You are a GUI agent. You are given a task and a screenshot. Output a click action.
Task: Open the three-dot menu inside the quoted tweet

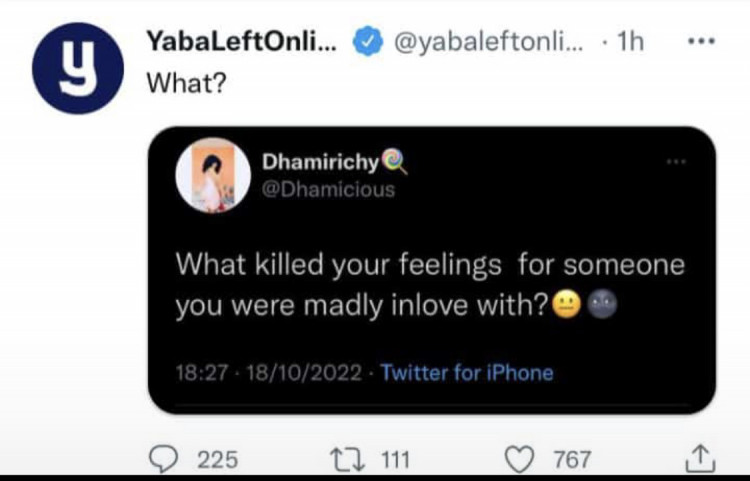point(679,161)
